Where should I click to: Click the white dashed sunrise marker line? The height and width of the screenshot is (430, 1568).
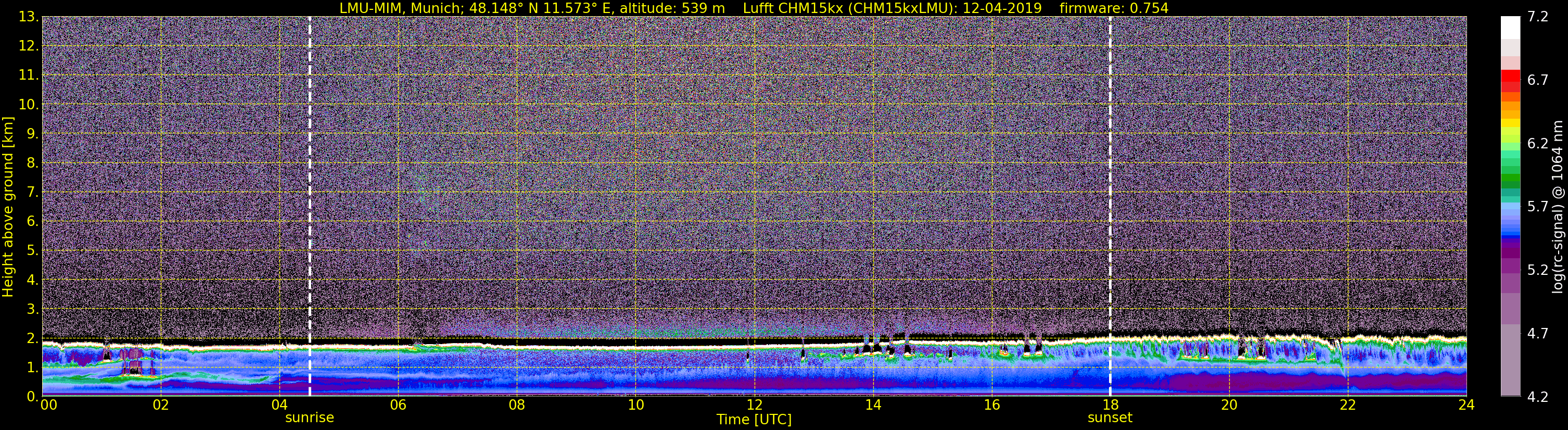point(309,207)
